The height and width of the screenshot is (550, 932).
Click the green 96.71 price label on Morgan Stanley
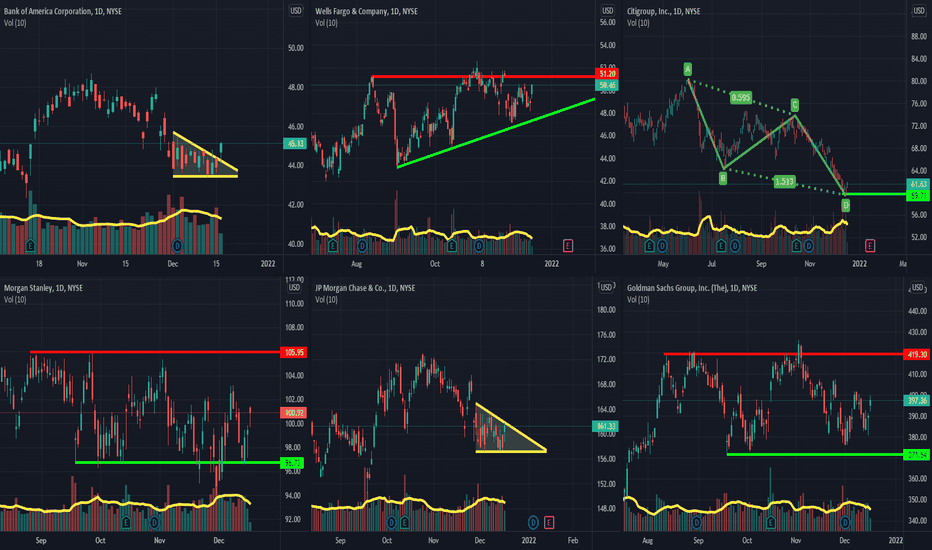[292, 462]
